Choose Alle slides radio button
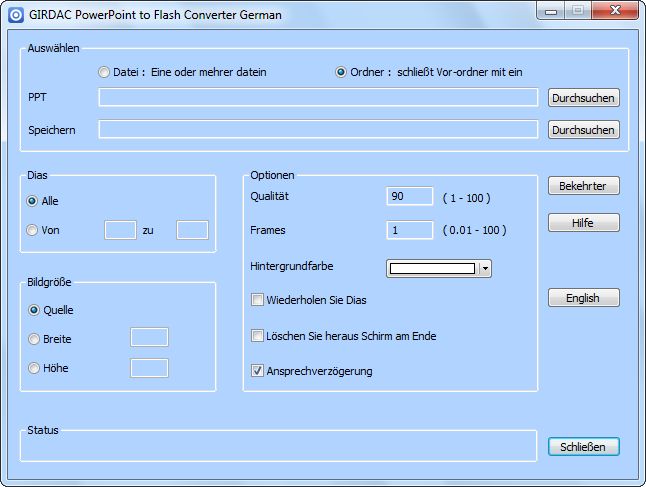The width and height of the screenshot is (646, 487). (32, 201)
